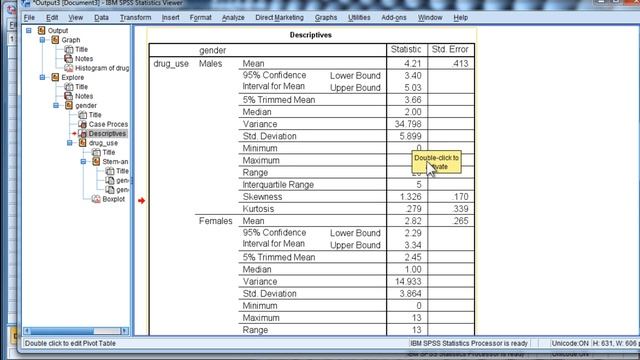Collapse the Output root node
The height and width of the screenshot is (360, 640).
(29, 31)
